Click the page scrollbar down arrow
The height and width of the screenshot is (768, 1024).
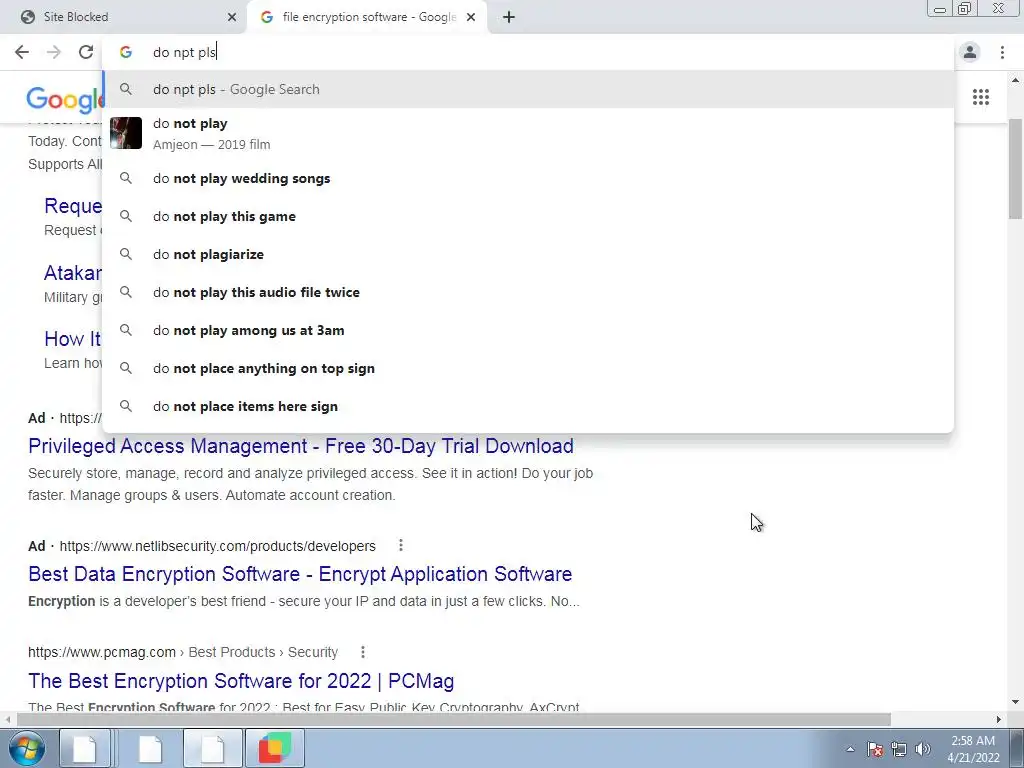click(x=1016, y=703)
